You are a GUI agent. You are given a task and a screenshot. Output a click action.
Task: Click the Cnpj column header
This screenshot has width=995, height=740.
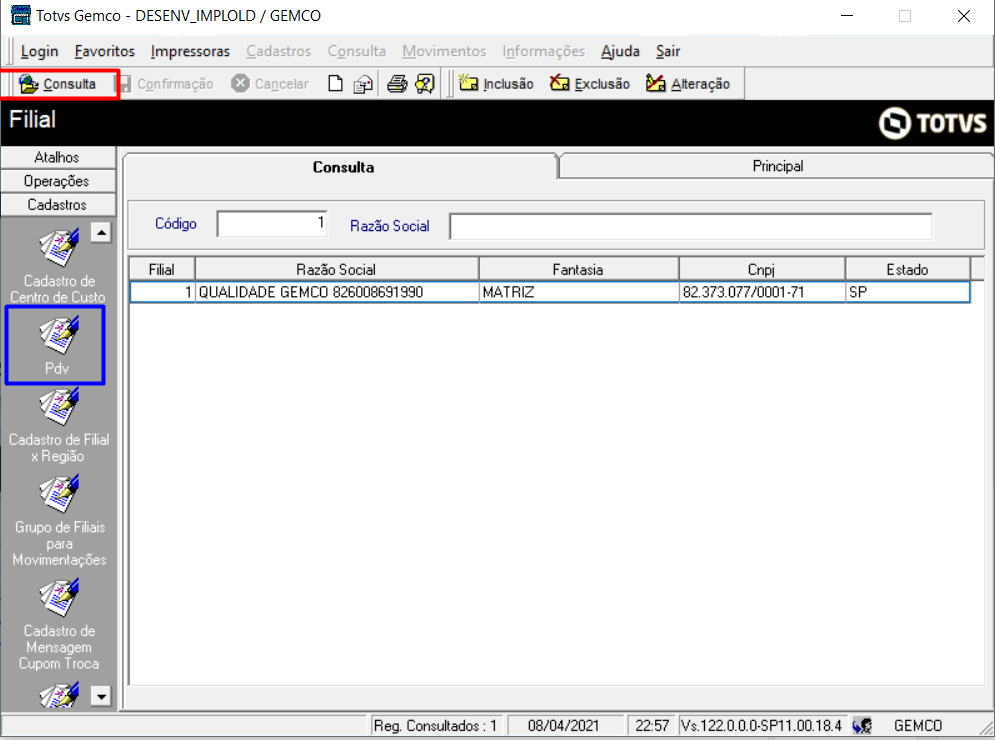(x=761, y=270)
